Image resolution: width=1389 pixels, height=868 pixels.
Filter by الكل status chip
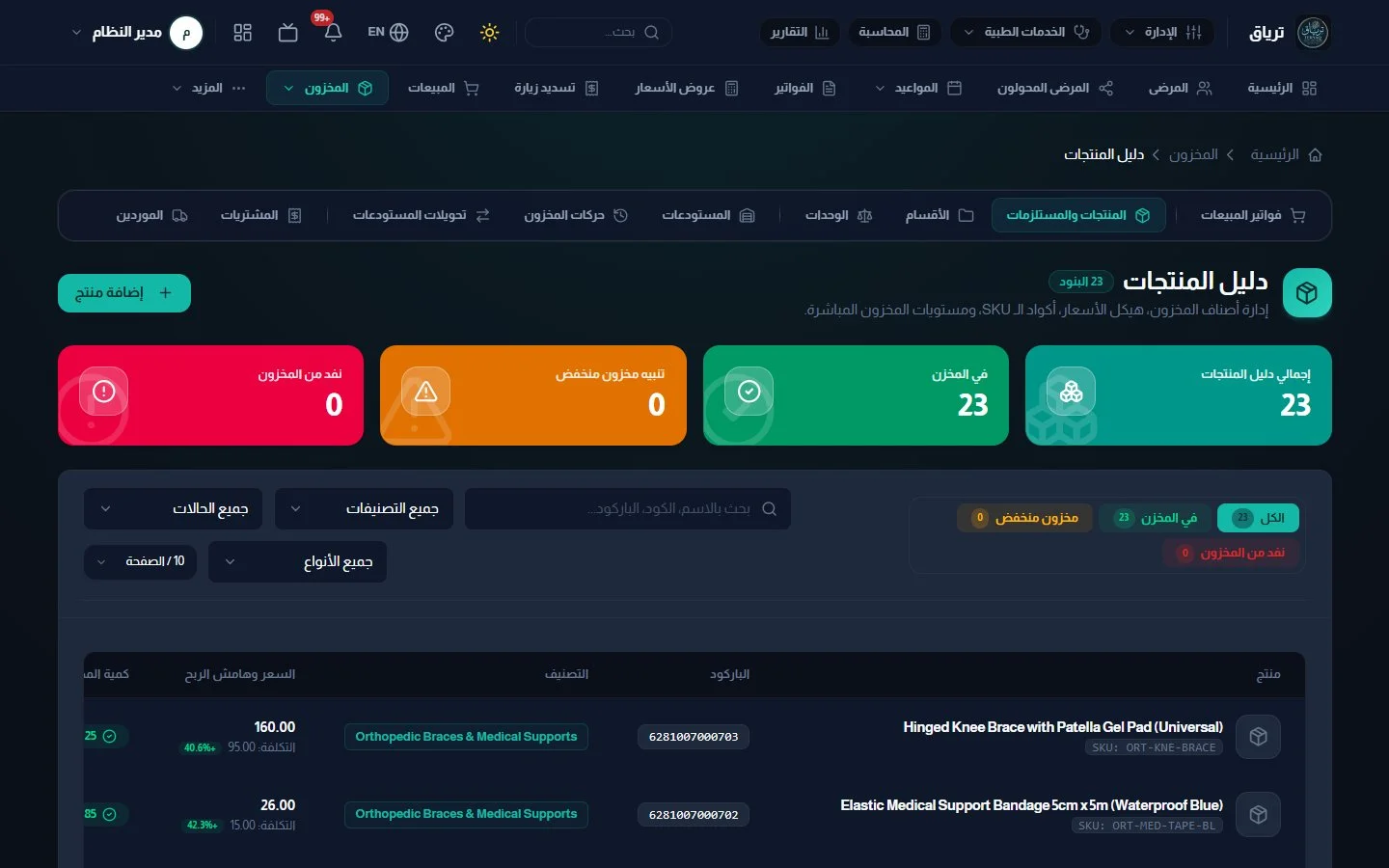click(x=1258, y=518)
